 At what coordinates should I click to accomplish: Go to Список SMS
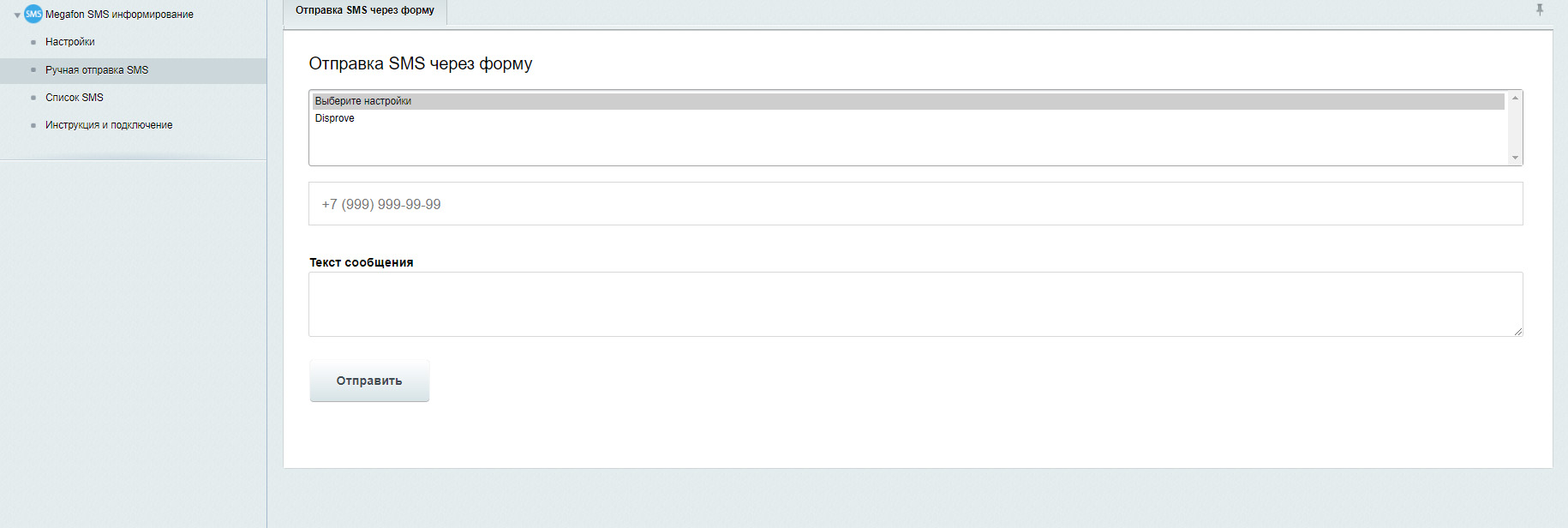[75, 98]
